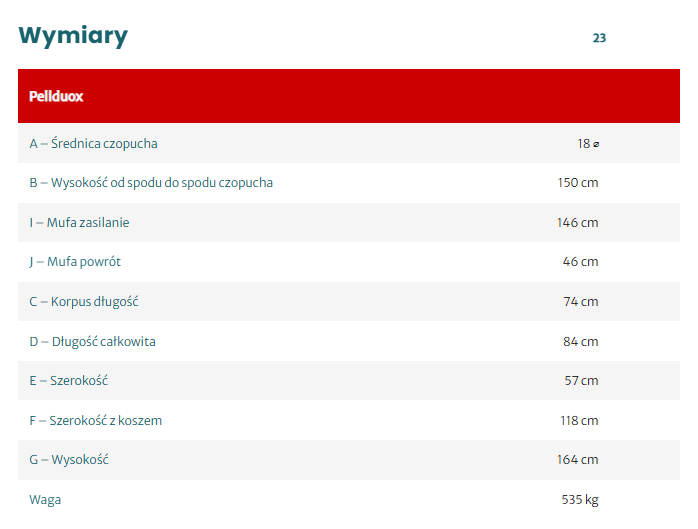Click the 146 cm value
The height and width of the screenshot is (529, 698).
(x=578, y=222)
